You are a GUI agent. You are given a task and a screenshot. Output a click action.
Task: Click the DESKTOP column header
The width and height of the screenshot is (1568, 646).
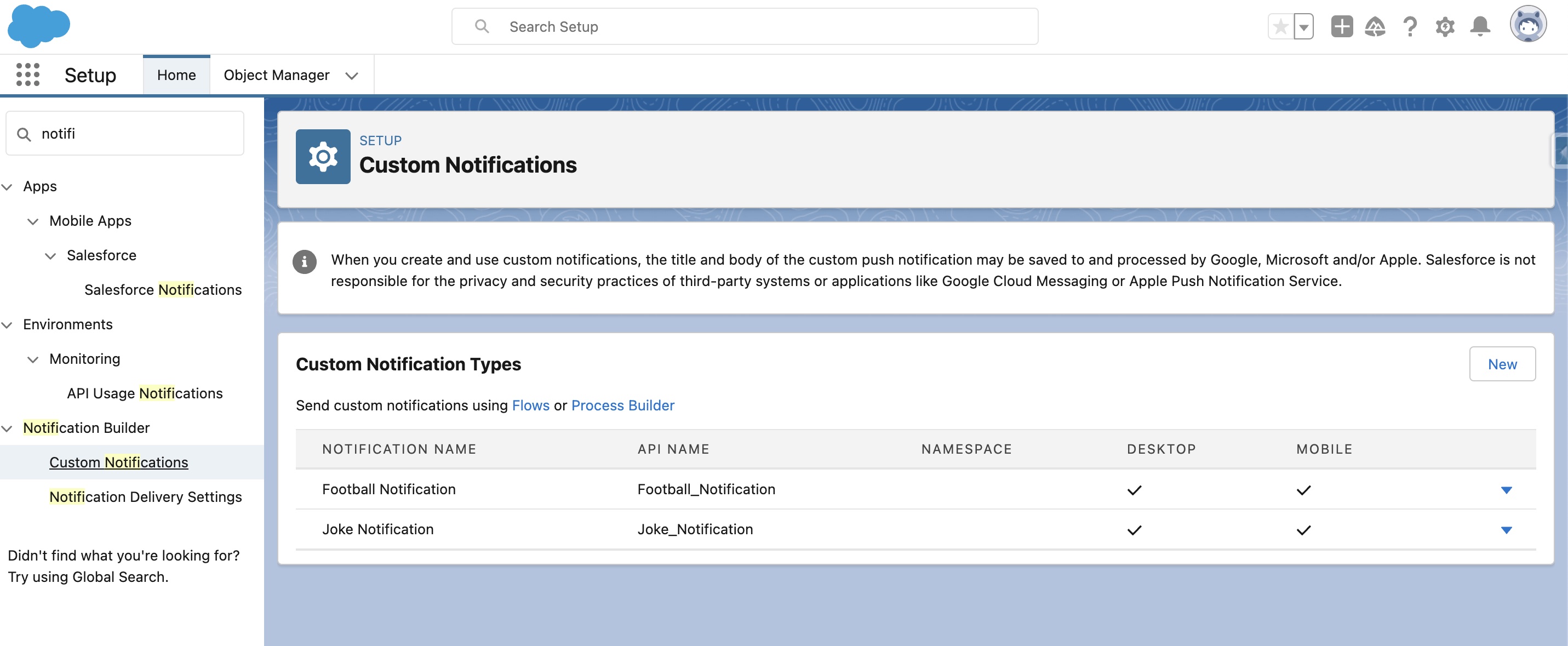pos(1161,449)
